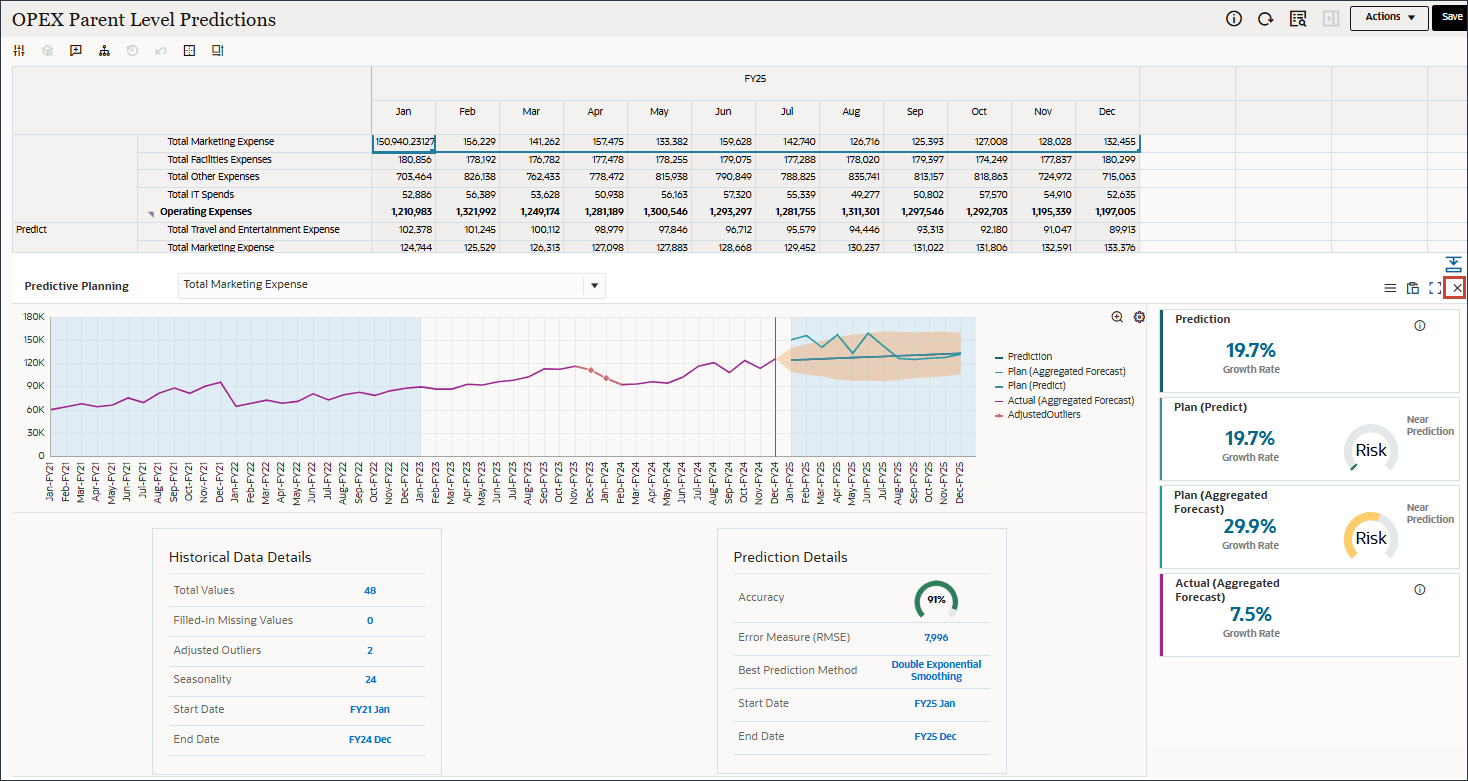Maximize the Predictive Planning panel

click(1435, 288)
